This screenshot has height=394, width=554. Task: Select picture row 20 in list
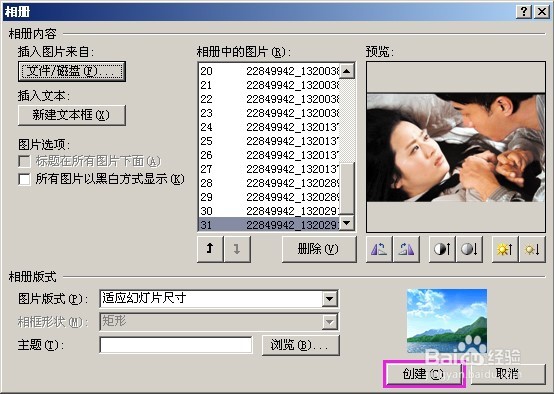(269, 71)
